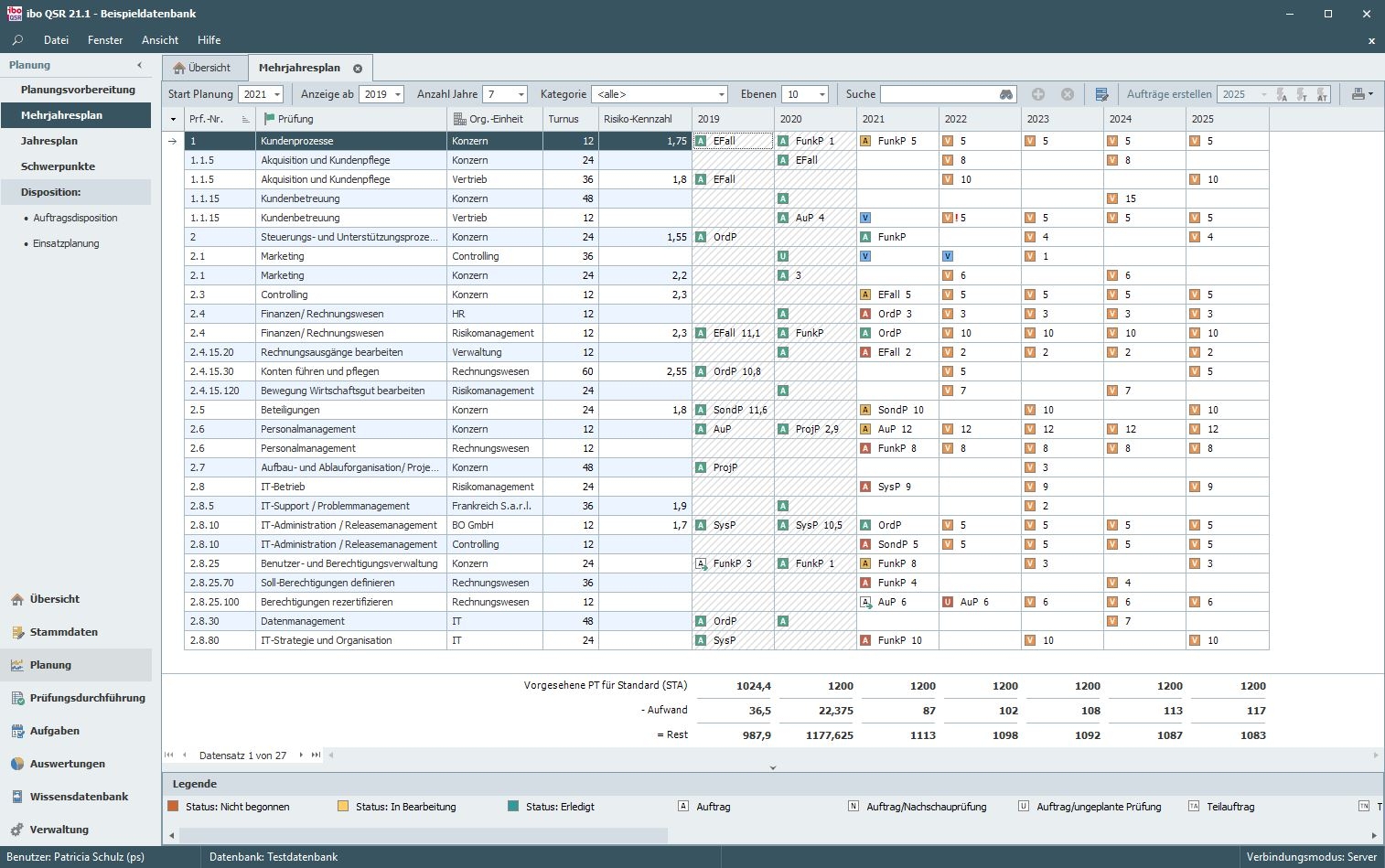Click into the Suche input field
1385x868 pixels.
pos(939,94)
